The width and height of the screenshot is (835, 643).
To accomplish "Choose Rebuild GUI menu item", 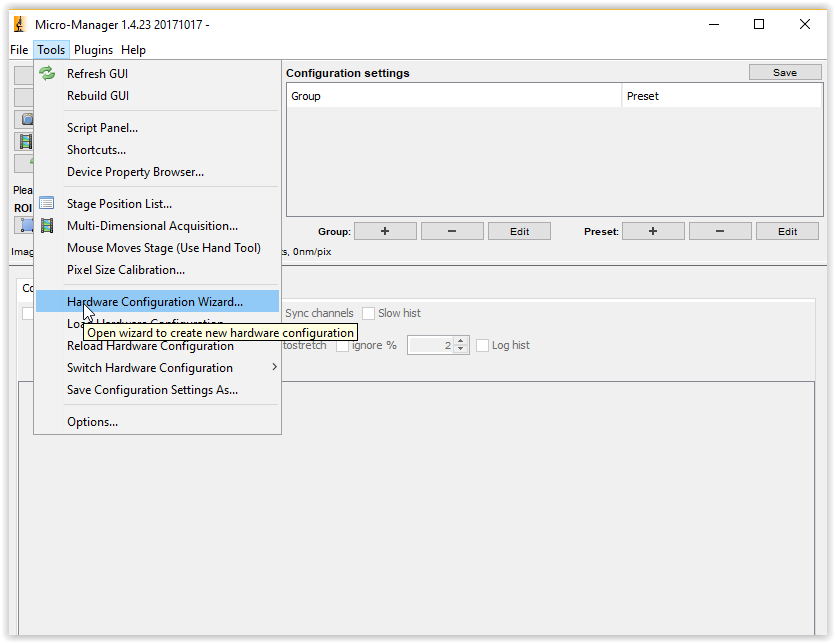I will tap(157, 95).
